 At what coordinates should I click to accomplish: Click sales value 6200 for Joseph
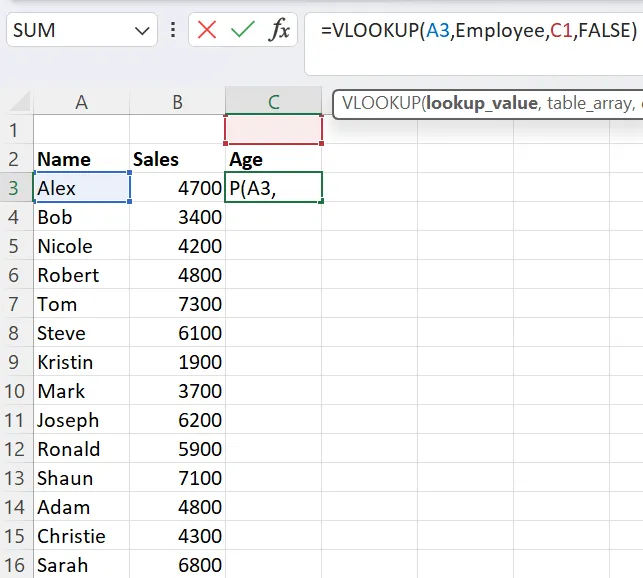[177, 420]
